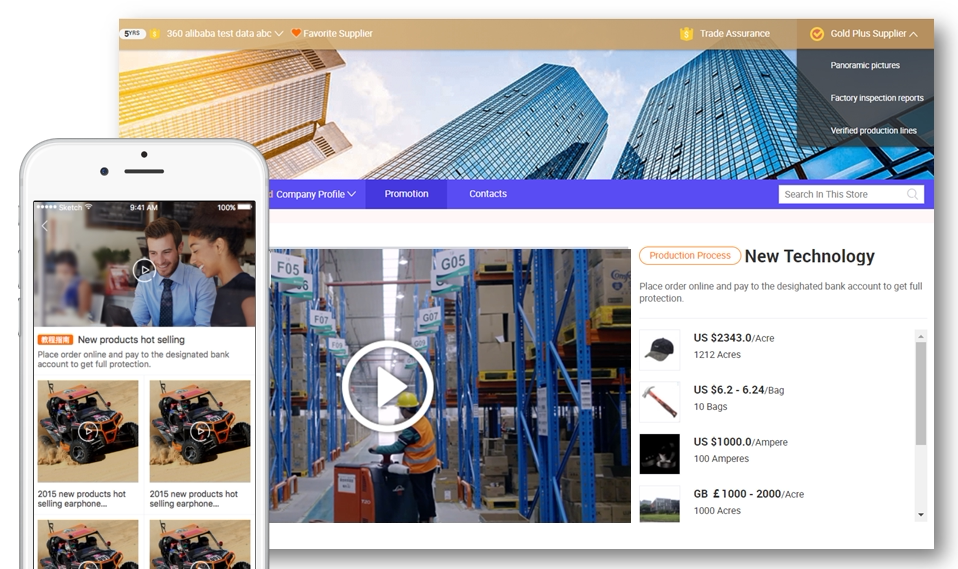The width and height of the screenshot is (958, 569).
Task: Tap the phone battery status icon
Action: [x=244, y=207]
